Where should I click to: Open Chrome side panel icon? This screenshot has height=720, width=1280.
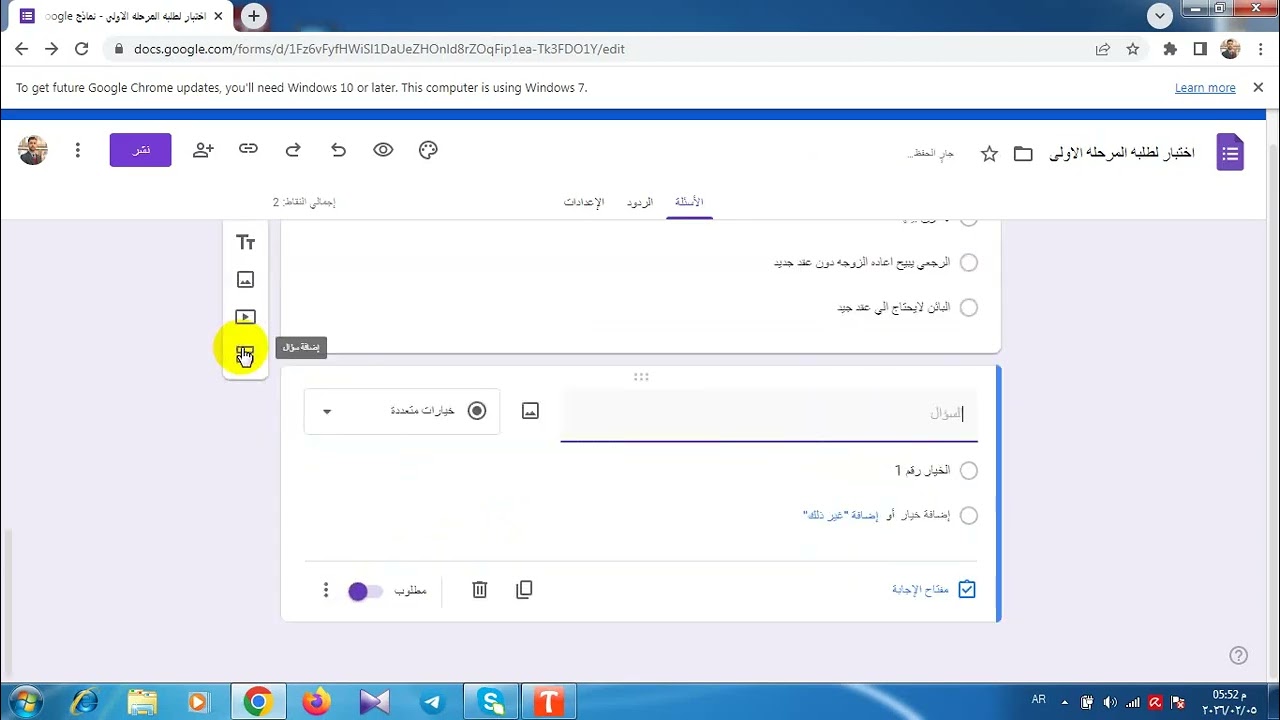tap(1200, 48)
